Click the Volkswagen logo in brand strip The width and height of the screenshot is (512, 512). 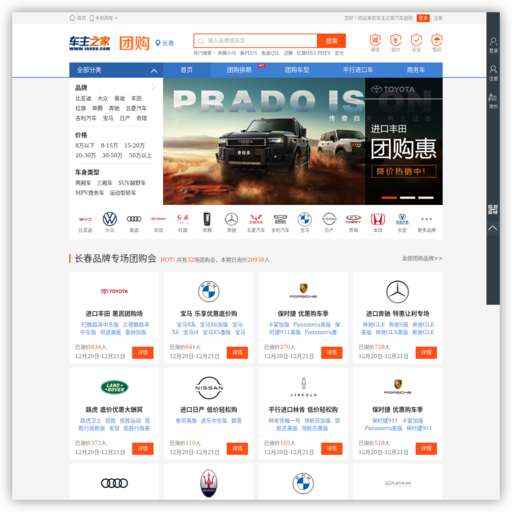[110, 219]
